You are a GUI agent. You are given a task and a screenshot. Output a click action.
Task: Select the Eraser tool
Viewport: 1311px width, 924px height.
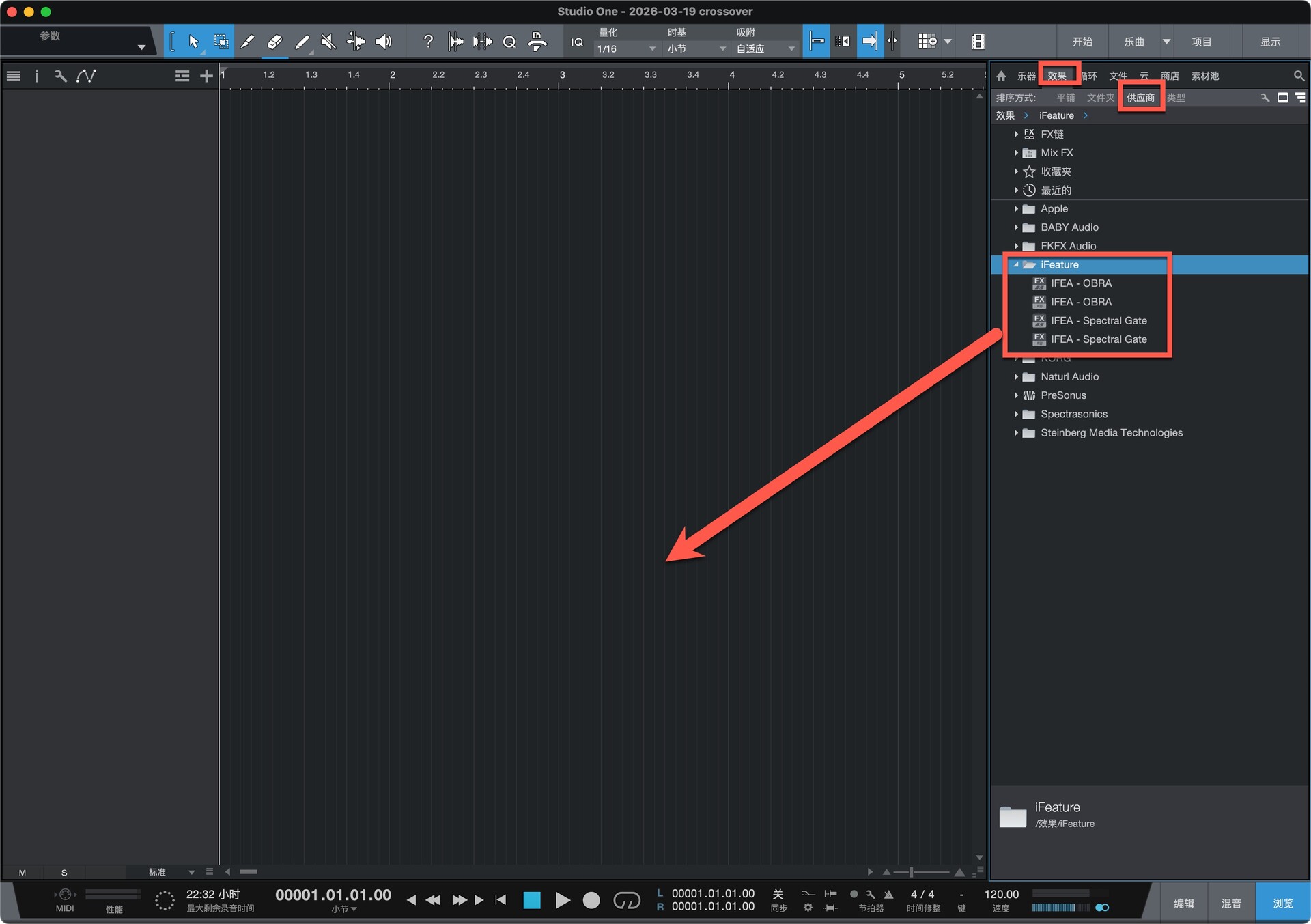pyautogui.click(x=274, y=42)
